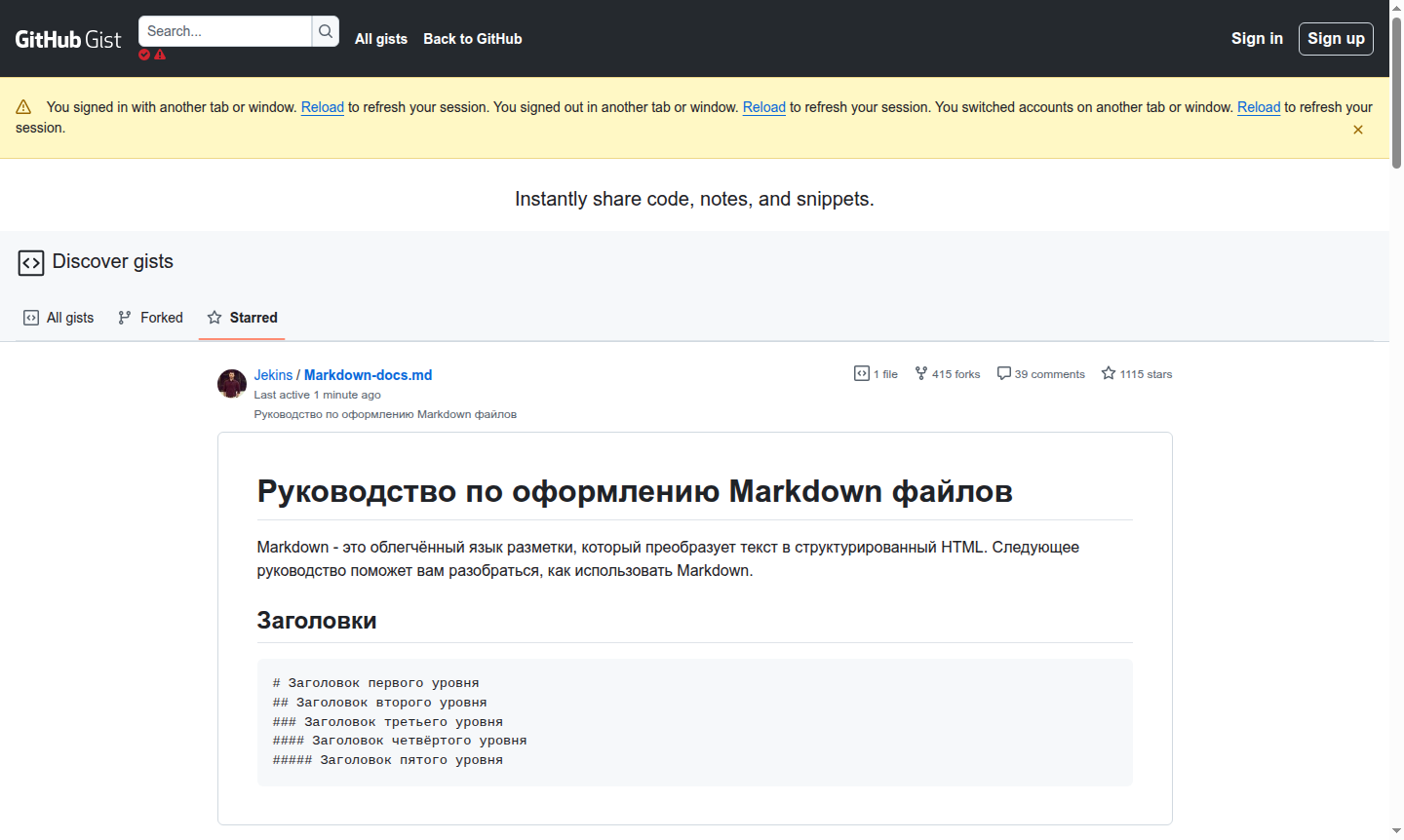Screen dimensions: 1404x840
Task: Click the fork icon next to 415 forks
Action: 919,372
